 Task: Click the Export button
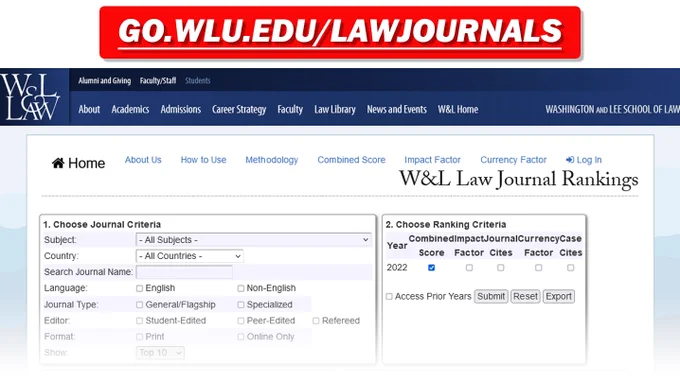tap(559, 297)
